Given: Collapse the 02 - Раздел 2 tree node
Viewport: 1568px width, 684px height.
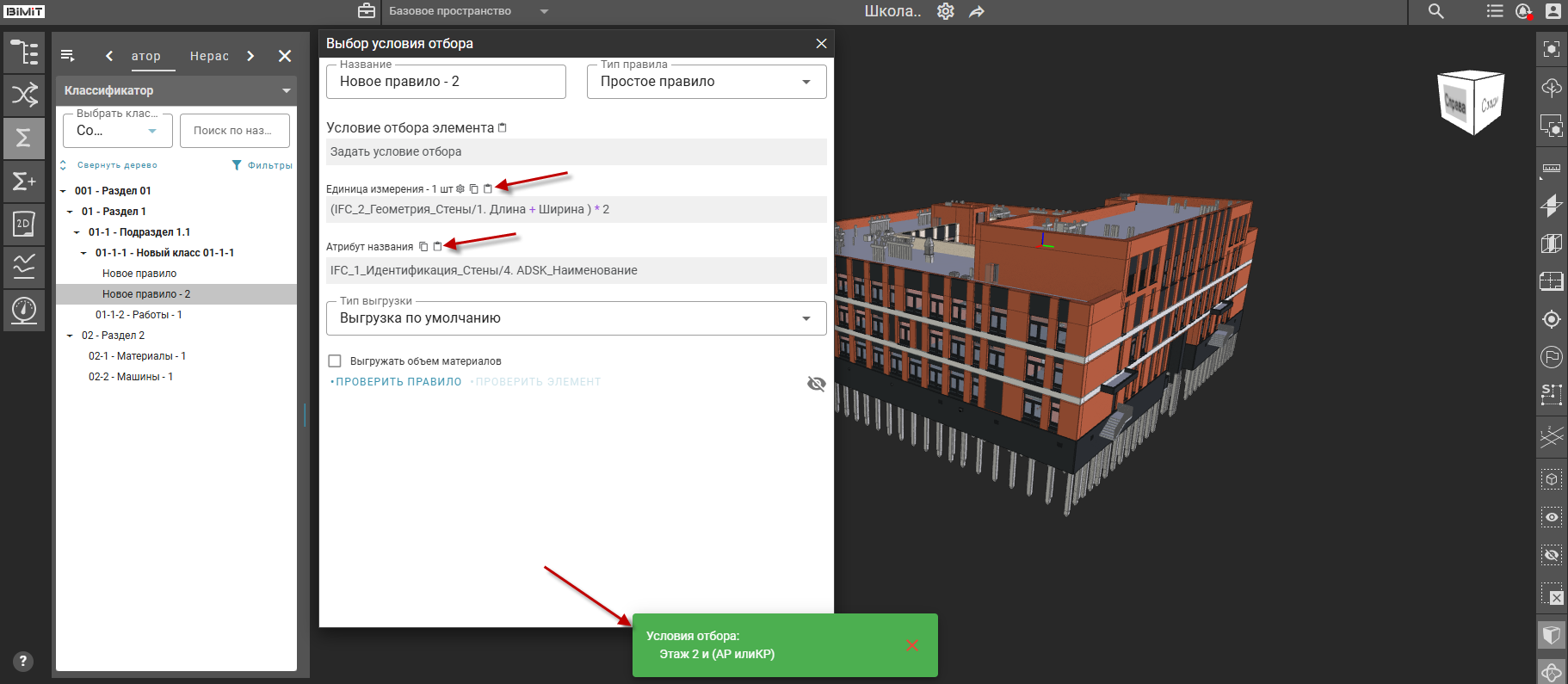Looking at the screenshot, I should tap(70, 336).
